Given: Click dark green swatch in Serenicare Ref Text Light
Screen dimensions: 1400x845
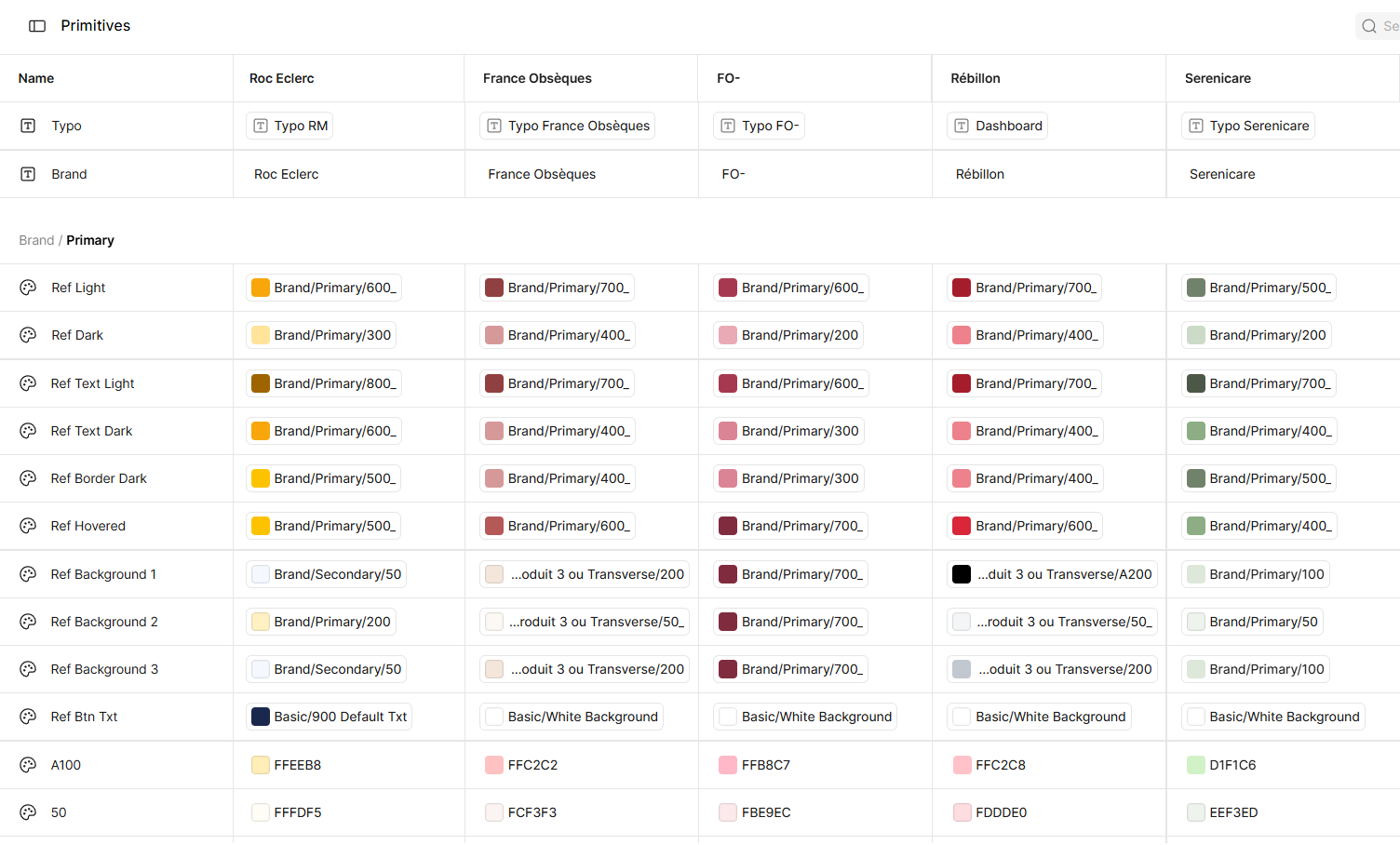Looking at the screenshot, I should (1196, 383).
